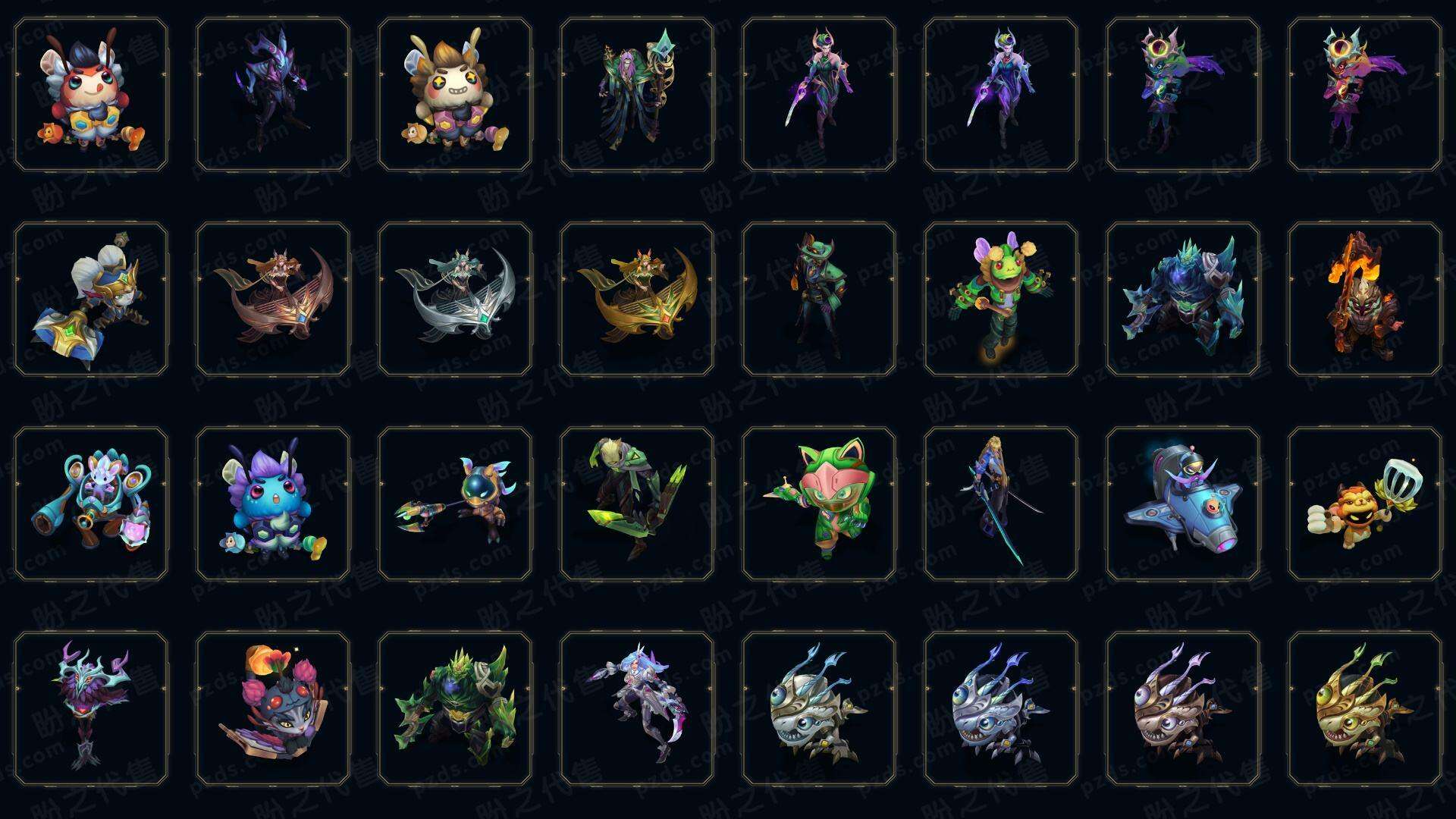1456x819 pixels.
Task: Choose the green-robed mage with staff
Action: 637,94
